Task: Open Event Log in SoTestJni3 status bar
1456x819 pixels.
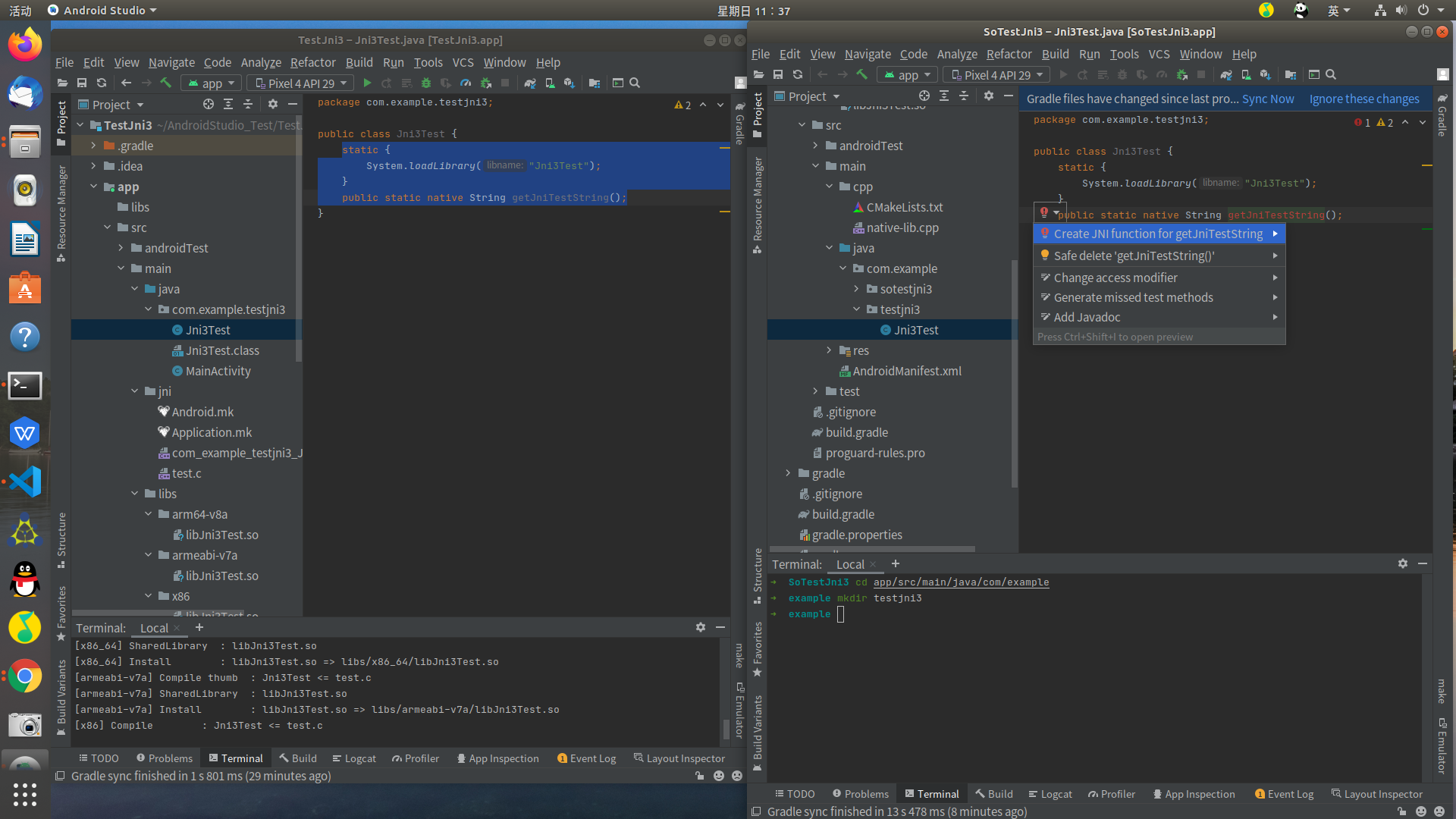Action: pos(1284,794)
